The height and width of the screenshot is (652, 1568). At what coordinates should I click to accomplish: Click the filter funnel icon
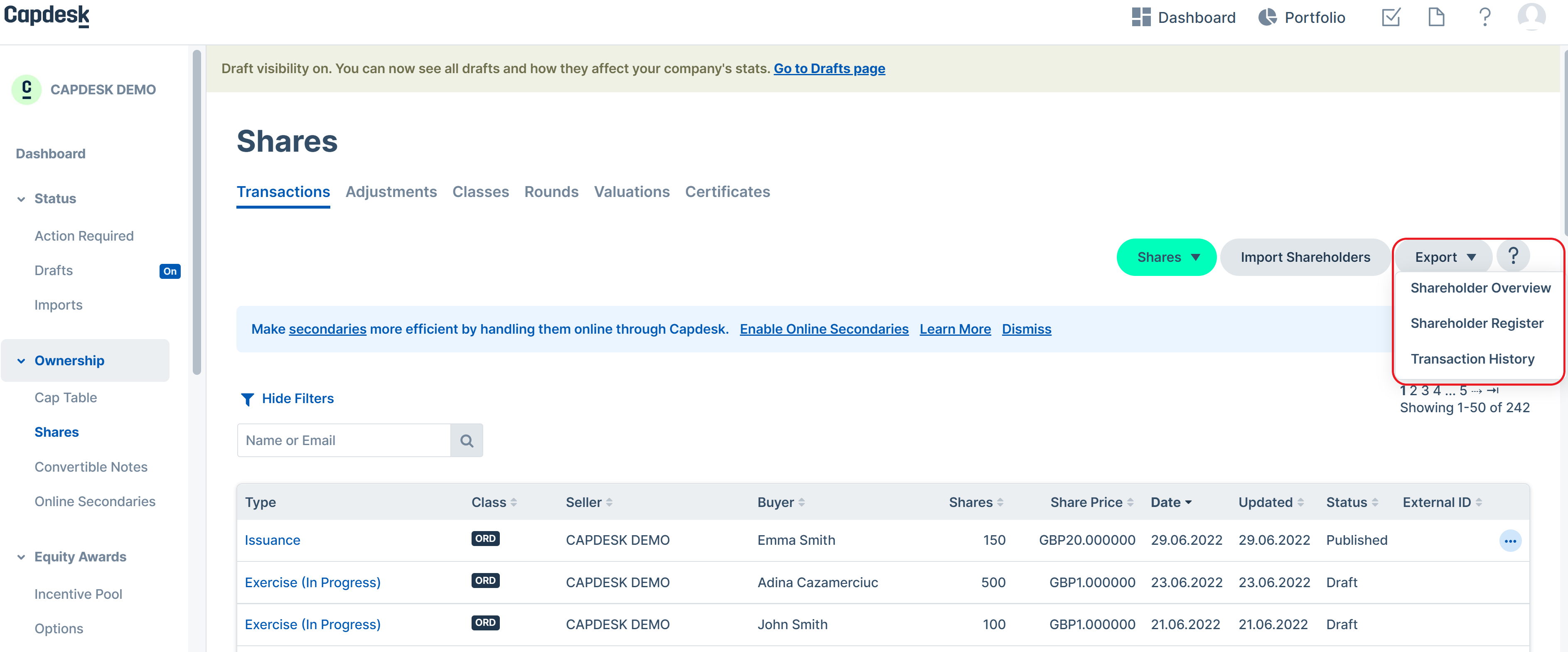[247, 399]
